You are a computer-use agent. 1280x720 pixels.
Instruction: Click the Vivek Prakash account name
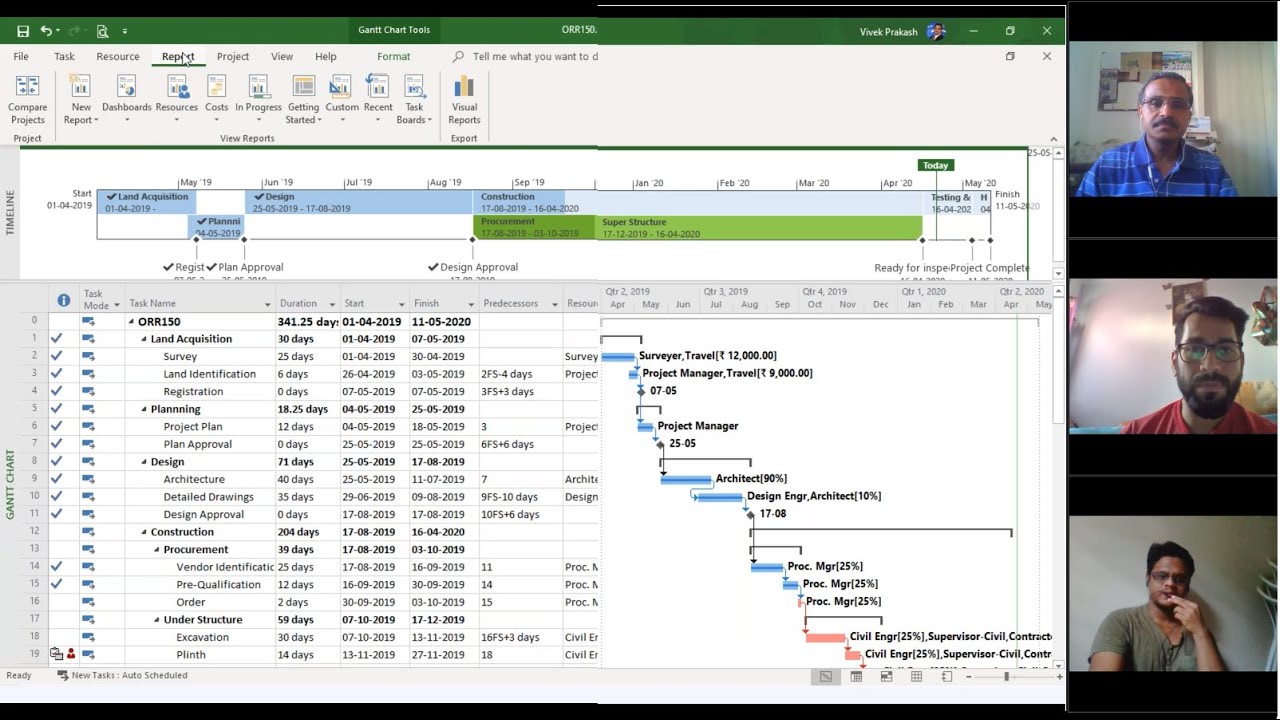(888, 32)
